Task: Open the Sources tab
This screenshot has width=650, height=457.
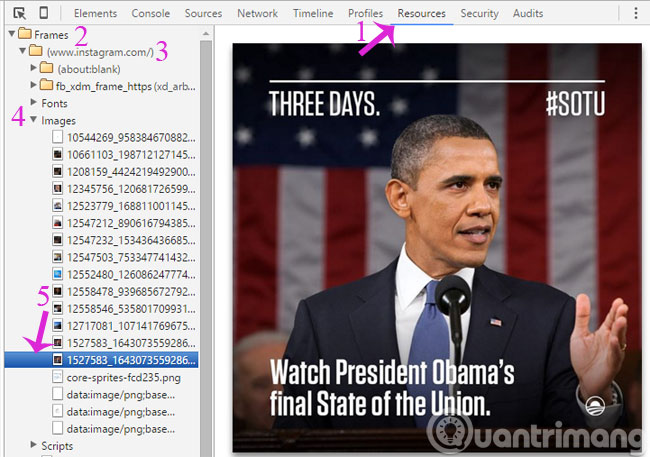Action: 203,13
